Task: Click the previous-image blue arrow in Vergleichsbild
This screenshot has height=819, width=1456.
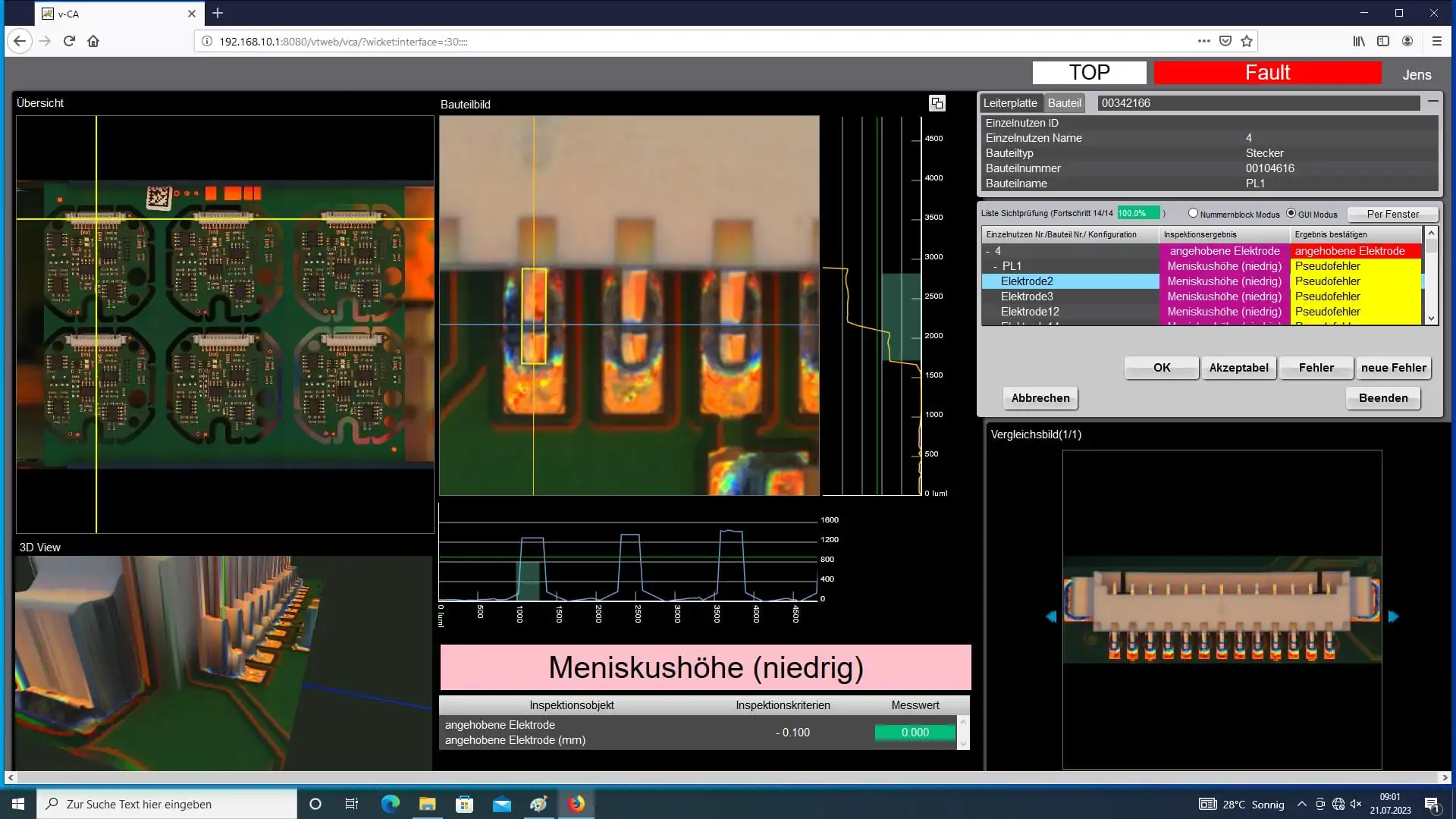Action: point(1051,617)
